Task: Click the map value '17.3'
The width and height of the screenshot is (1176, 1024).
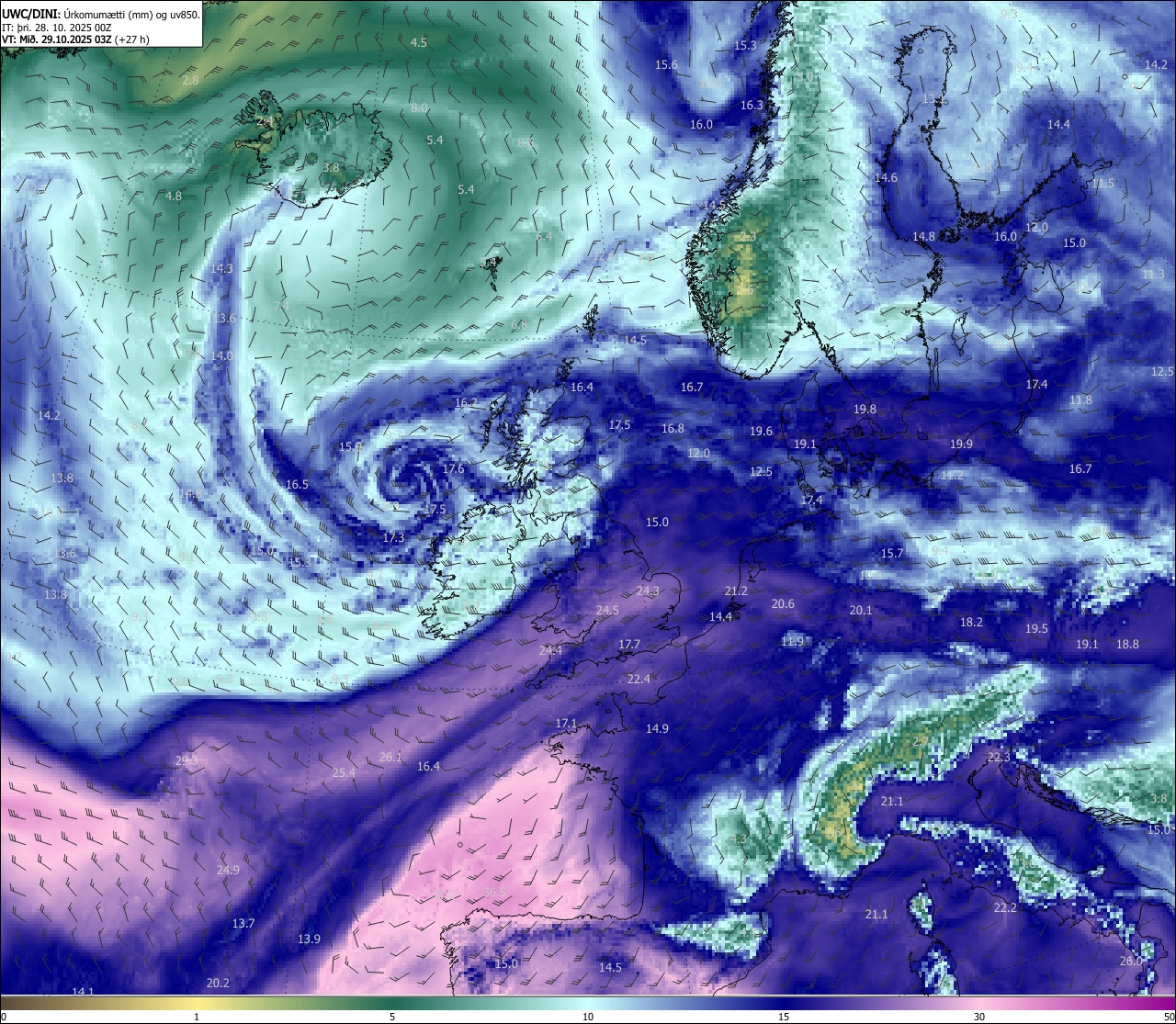Action: pyautogui.click(x=393, y=537)
